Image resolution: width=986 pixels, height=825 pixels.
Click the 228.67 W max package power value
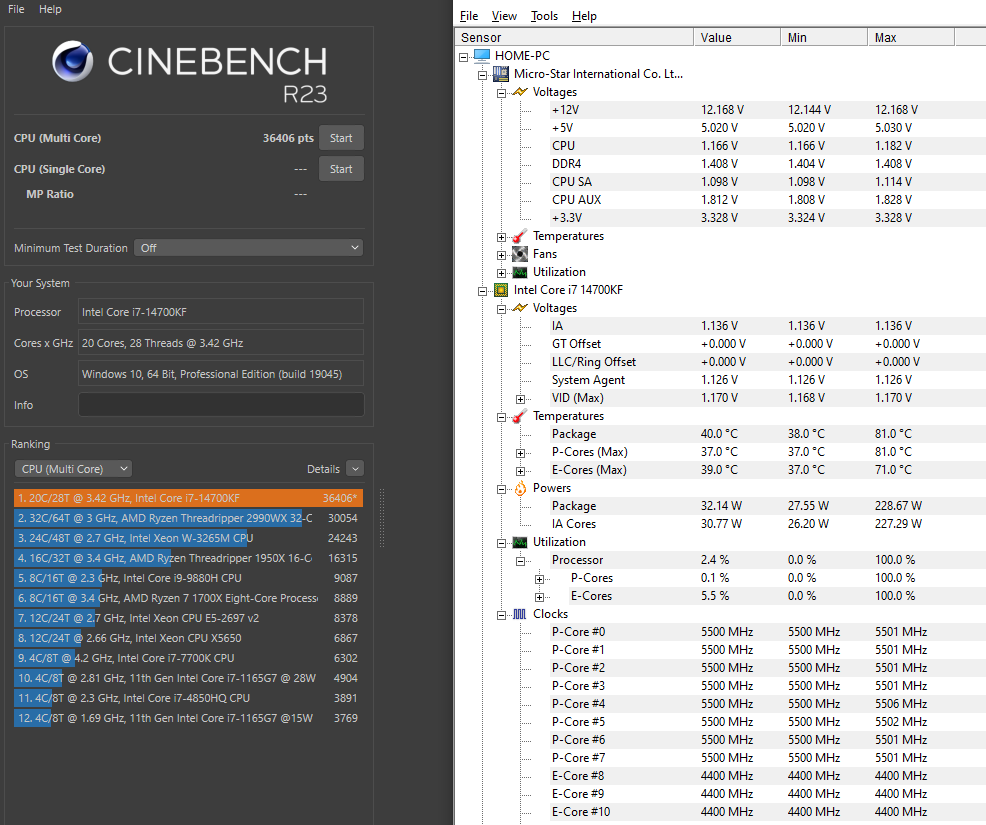pyautogui.click(x=899, y=506)
